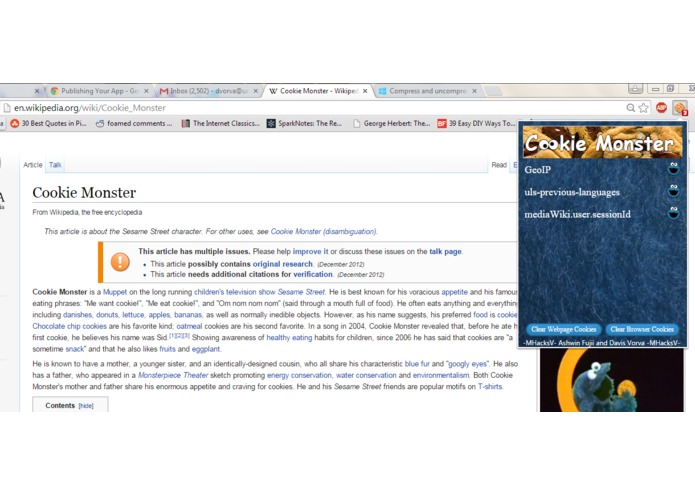The image size is (695, 494).
Task: Click the page icon beside the URL
Action: click(7, 108)
